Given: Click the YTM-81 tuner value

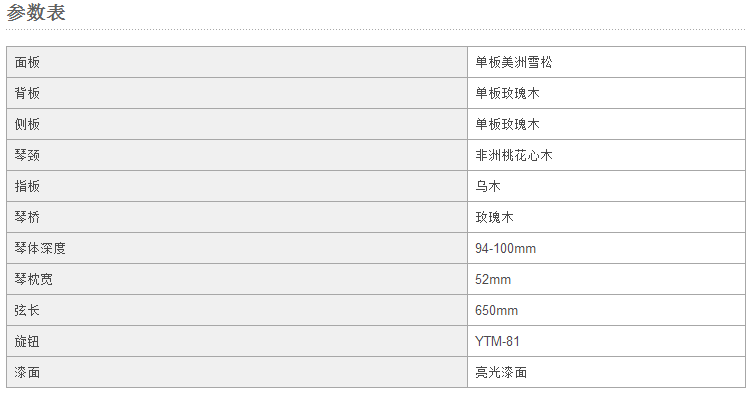Looking at the screenshot, I should (x=497, y=342).
